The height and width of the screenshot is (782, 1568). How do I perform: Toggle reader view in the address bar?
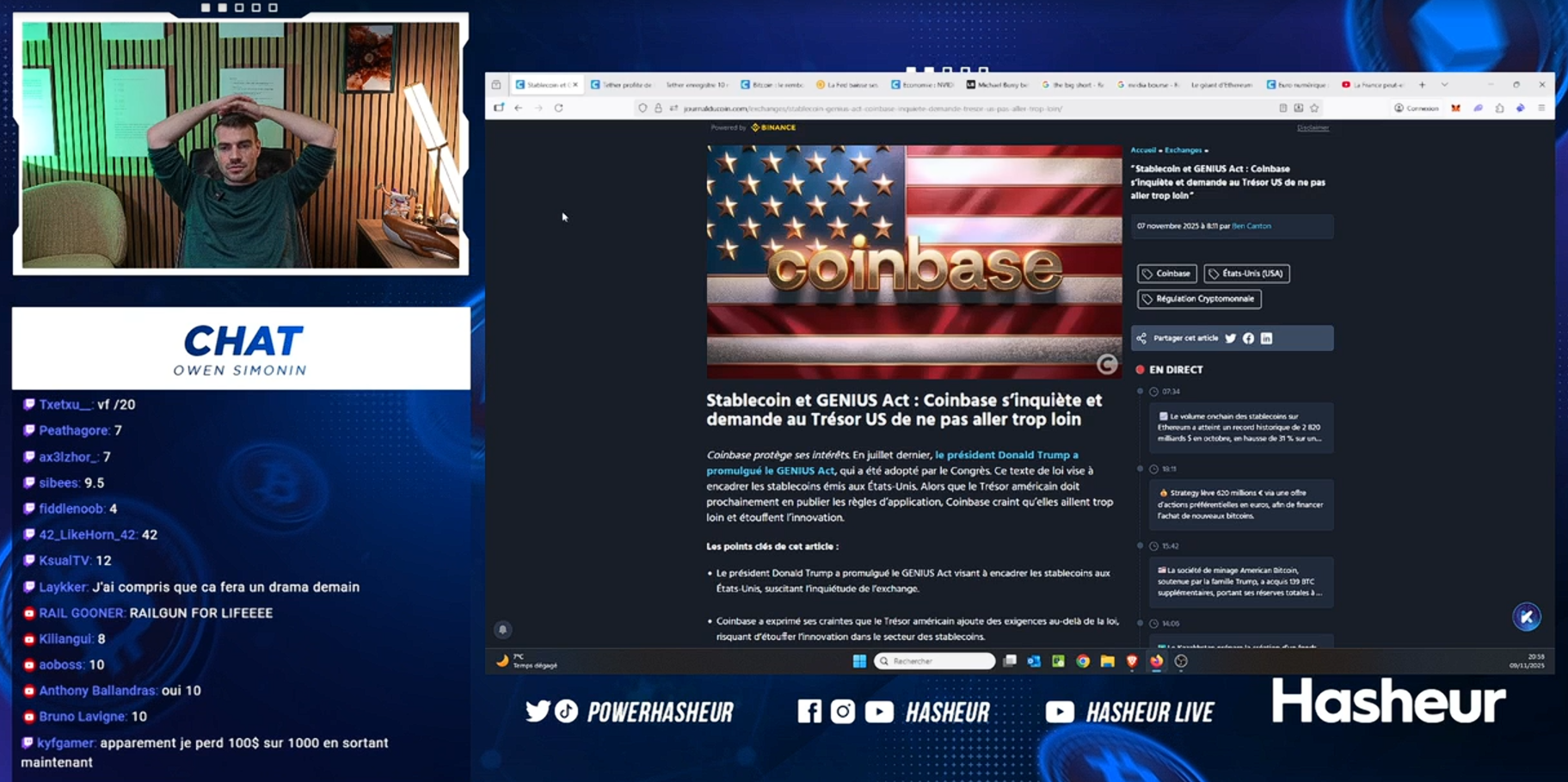(1282, 108)
